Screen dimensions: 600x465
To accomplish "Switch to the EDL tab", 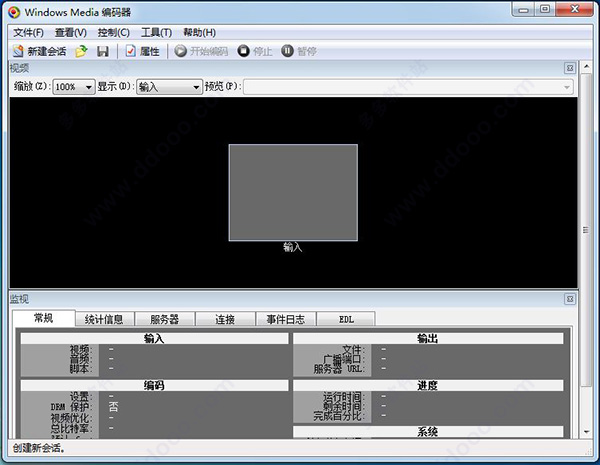I will tap(346, 319).
